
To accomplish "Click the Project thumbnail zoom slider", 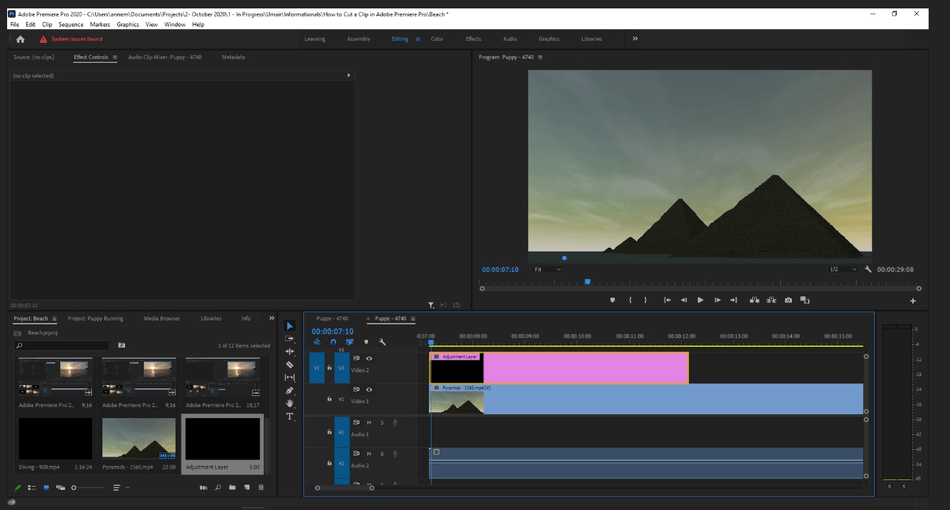I will [87, 487].
